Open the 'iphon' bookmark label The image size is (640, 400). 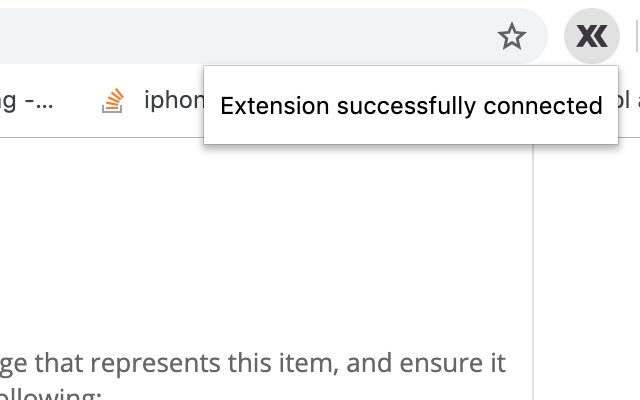pyautogui.click(x=174, y=100)
